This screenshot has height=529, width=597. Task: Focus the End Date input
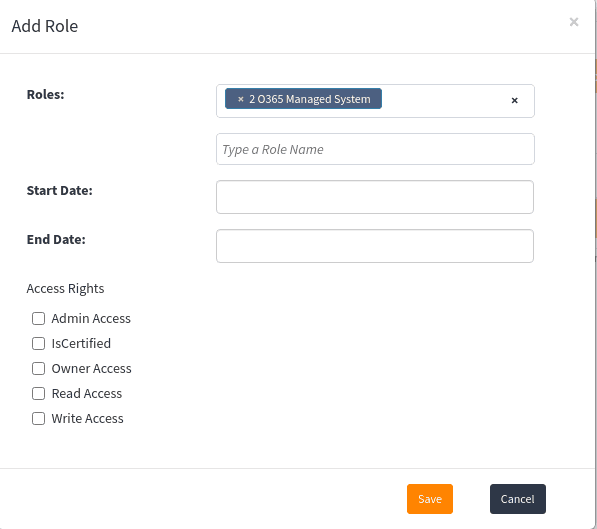[x=375, y=246]
